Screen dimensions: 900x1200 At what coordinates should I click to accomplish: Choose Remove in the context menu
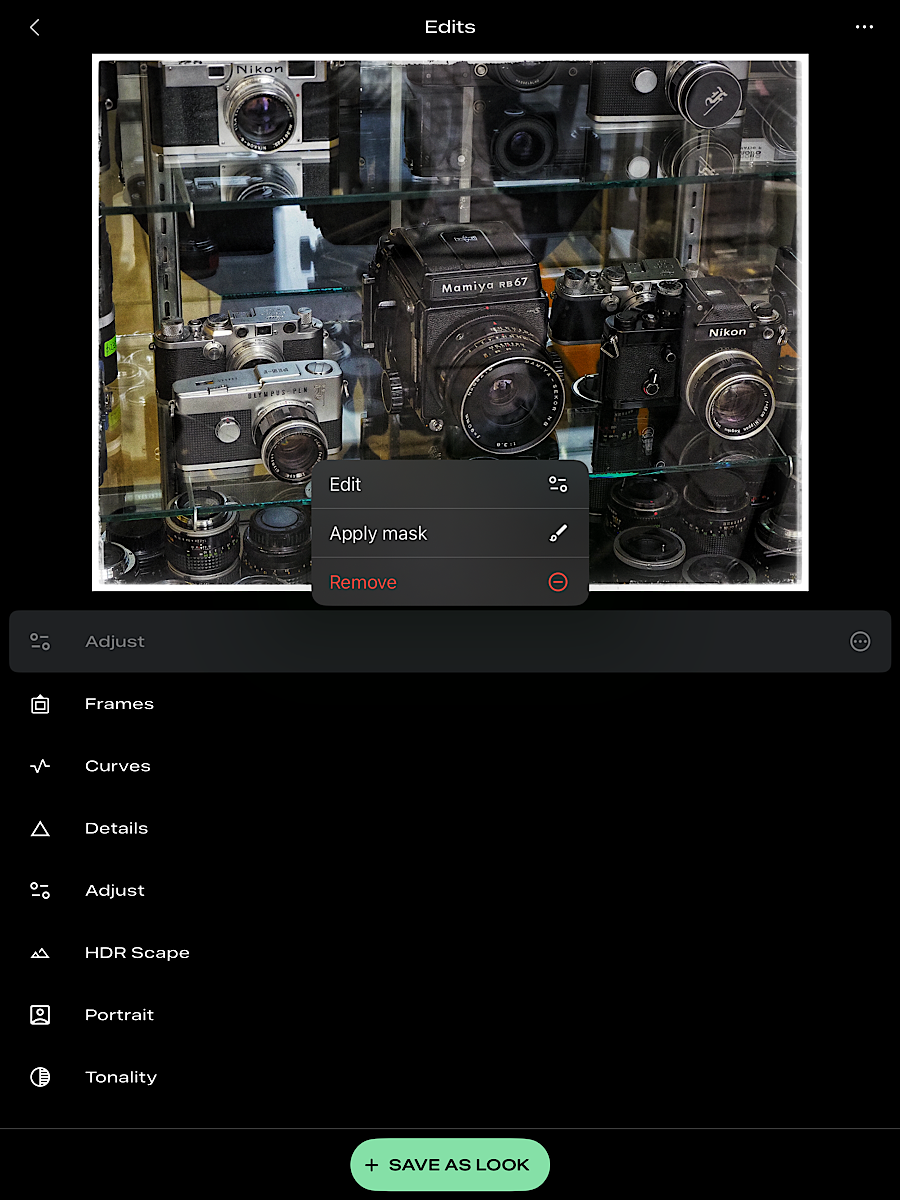point(450,582)
